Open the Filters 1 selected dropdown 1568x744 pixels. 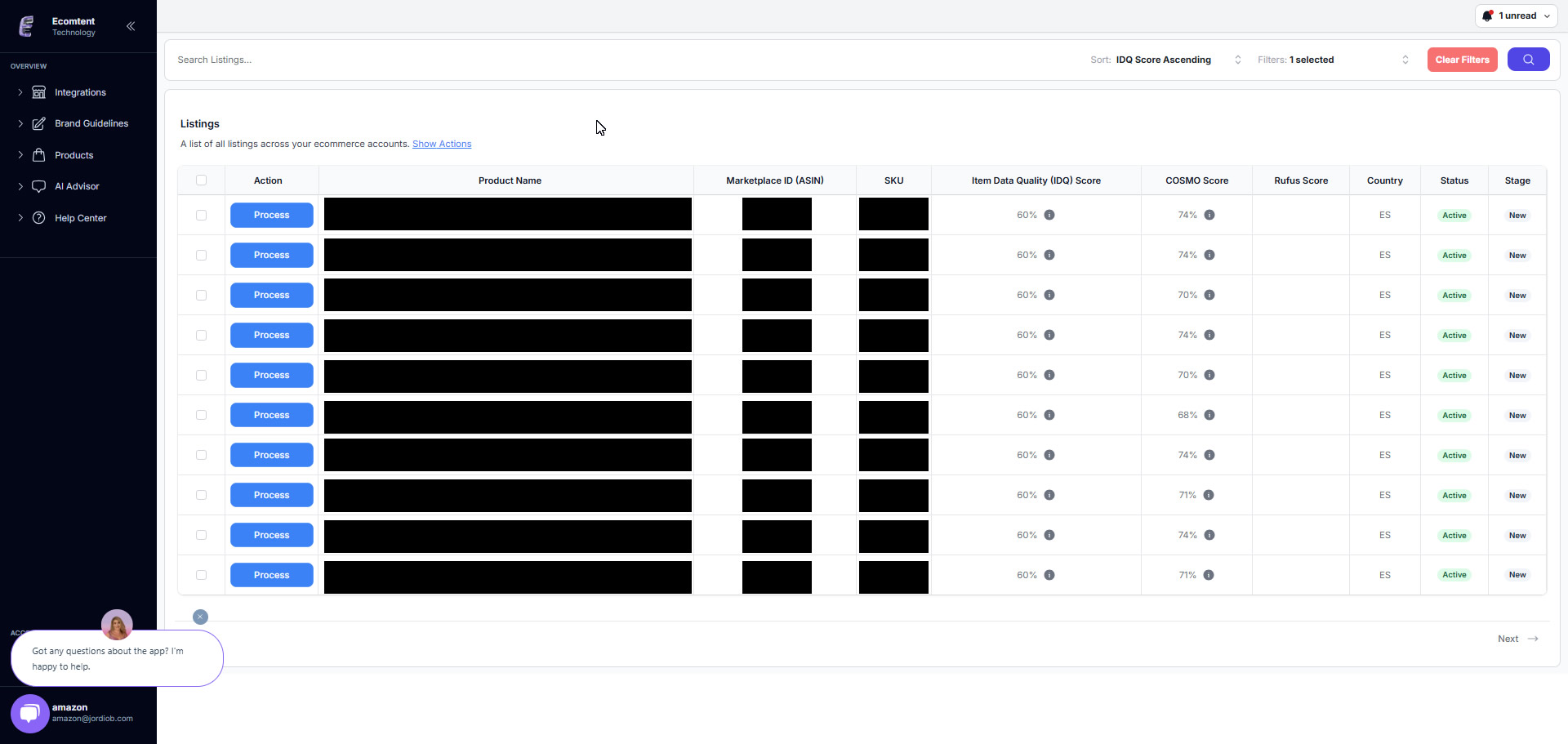[x=1334, y=60]
